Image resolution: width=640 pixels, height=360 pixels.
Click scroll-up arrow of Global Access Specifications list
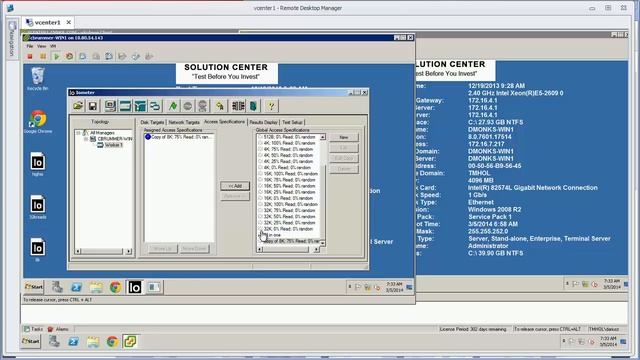pyautogui.click(x=322, y=137)
